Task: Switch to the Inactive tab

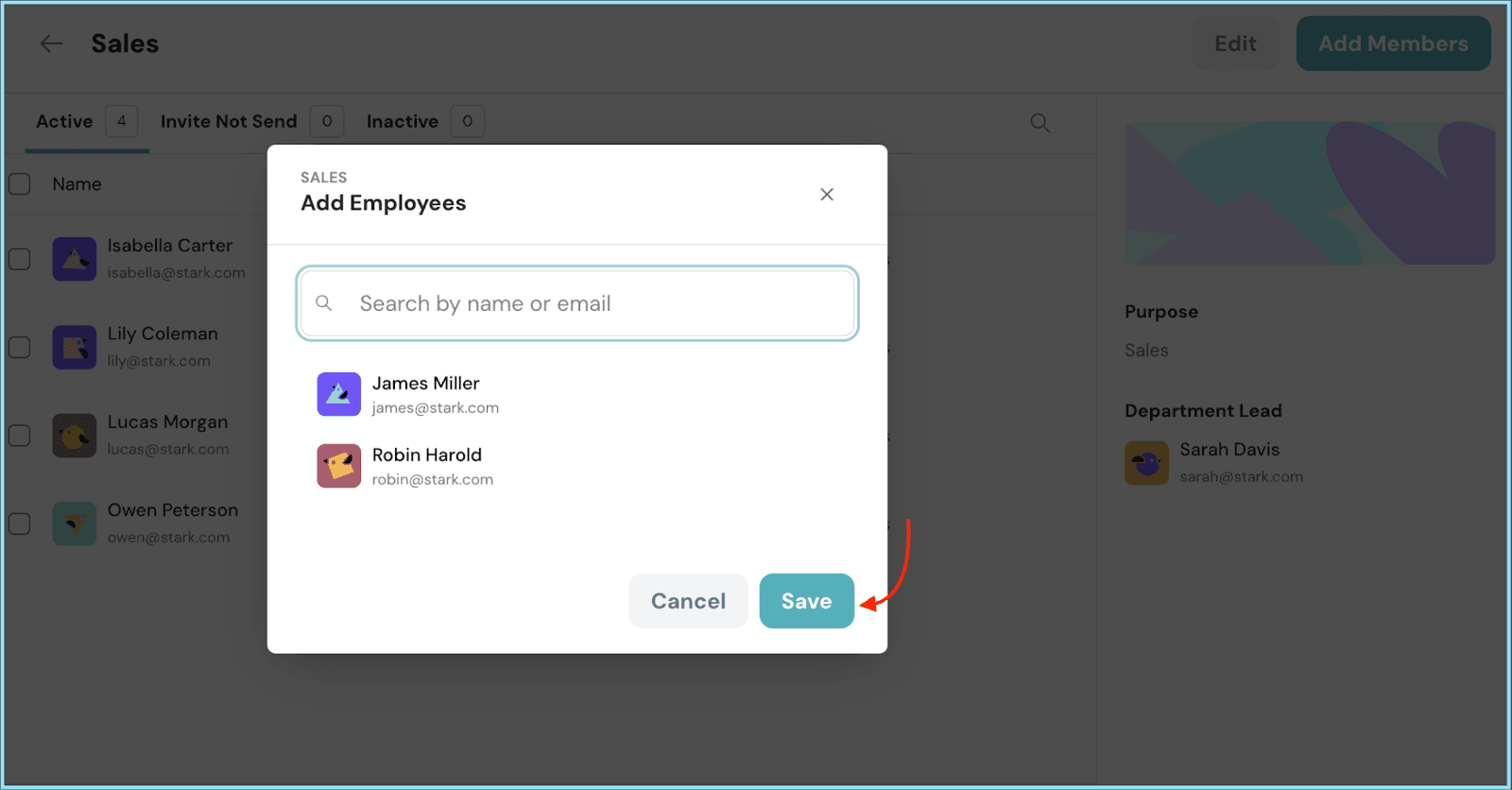Action: pyautogui.click(x=402, y=122)
